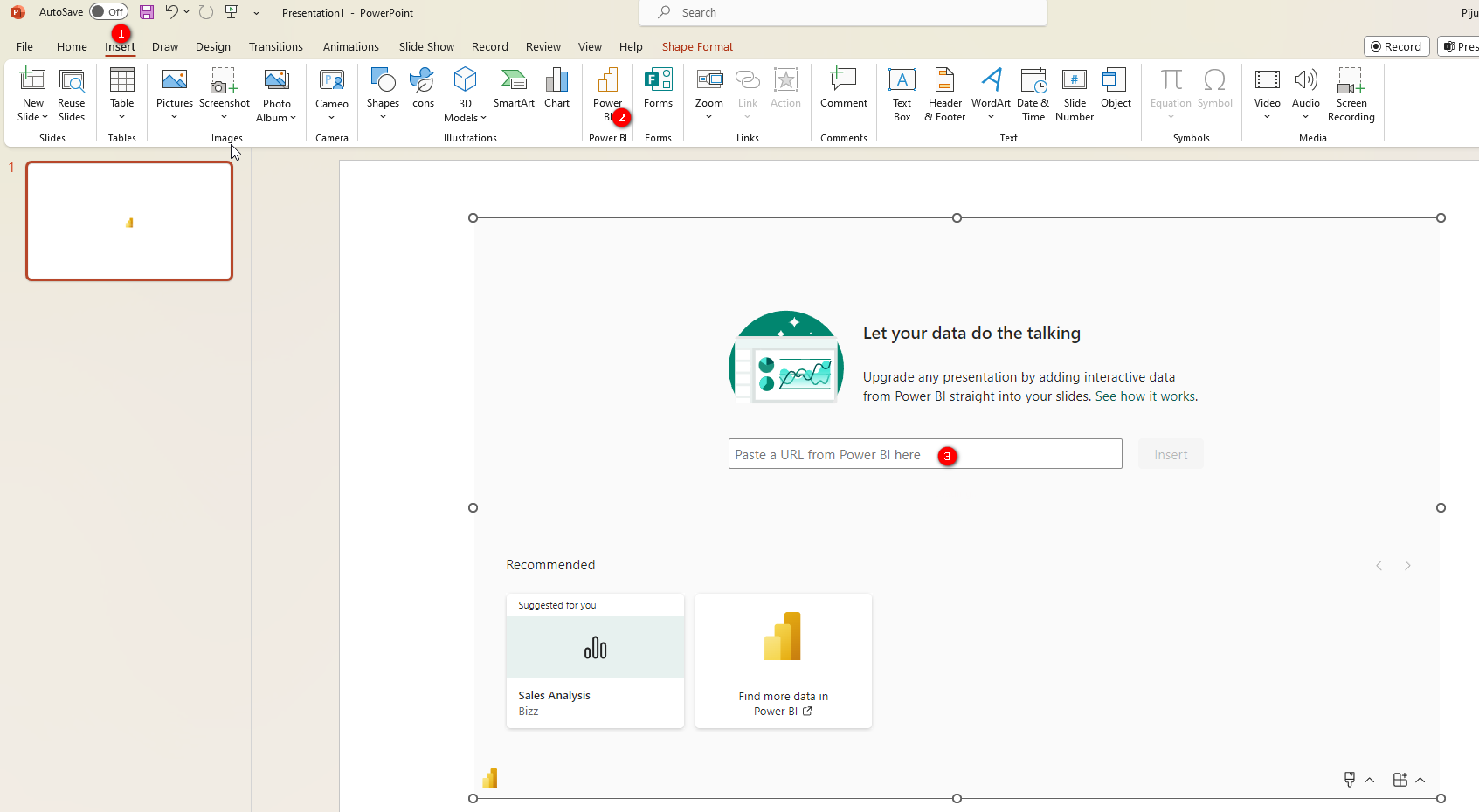The width and height of the screenshot is (1479, 812).
Task: Open the Shapes gallery
Action: (x=383, y=94)
